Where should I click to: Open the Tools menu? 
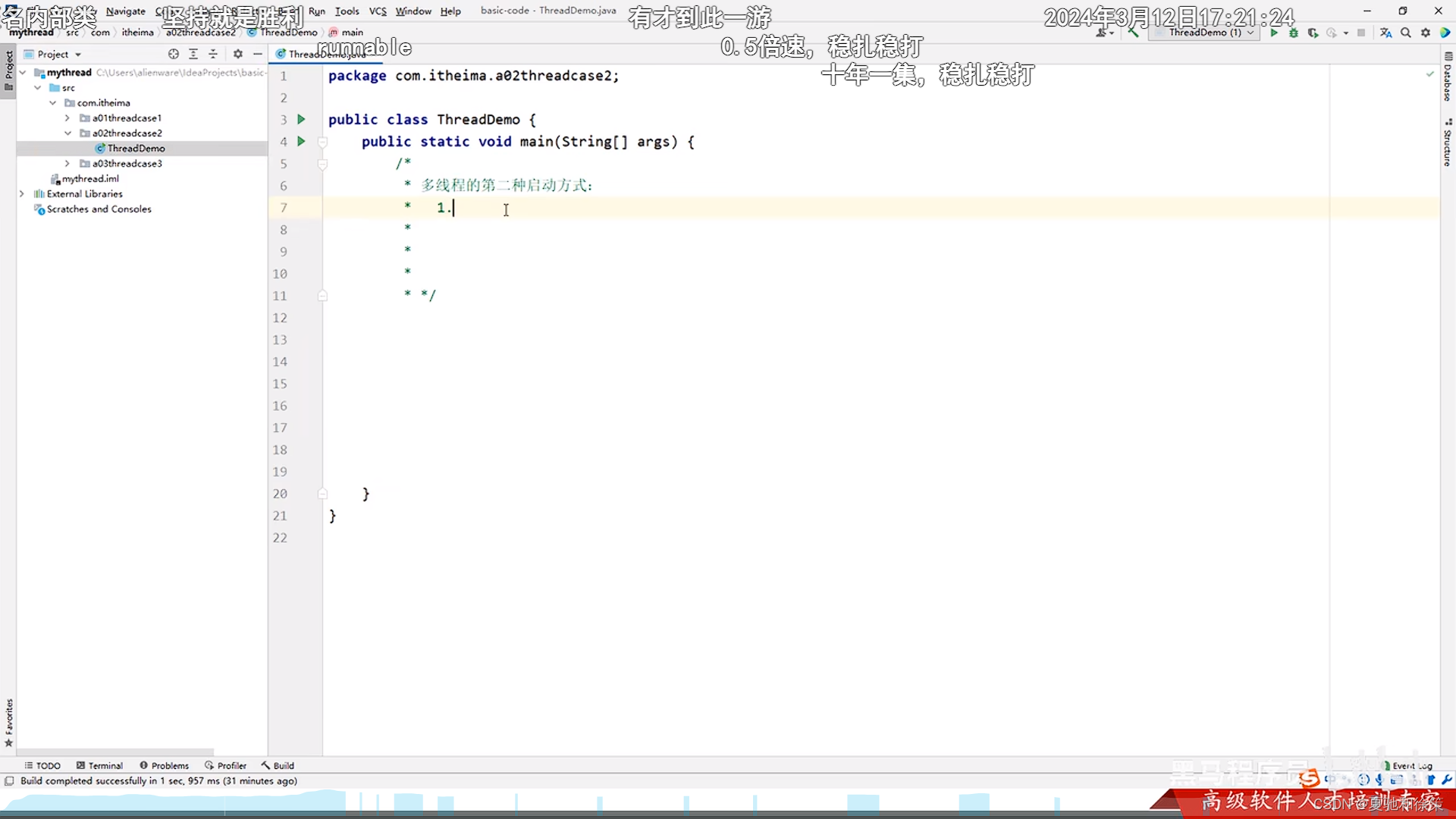(x=347, y=11)
